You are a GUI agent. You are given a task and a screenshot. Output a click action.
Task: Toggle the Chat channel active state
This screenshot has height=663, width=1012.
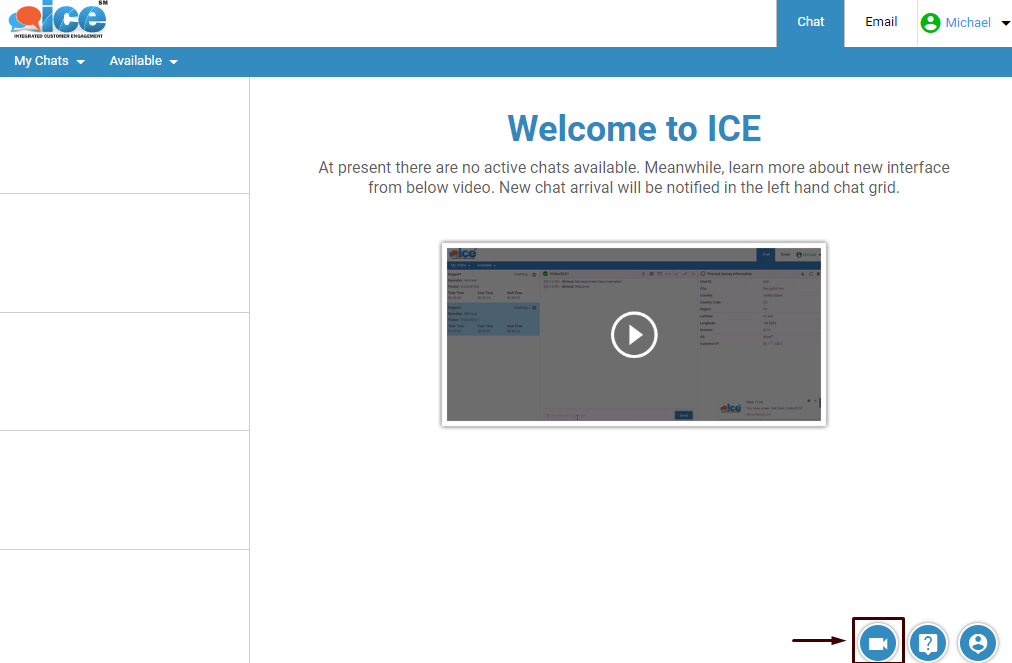tap(810, 22)
